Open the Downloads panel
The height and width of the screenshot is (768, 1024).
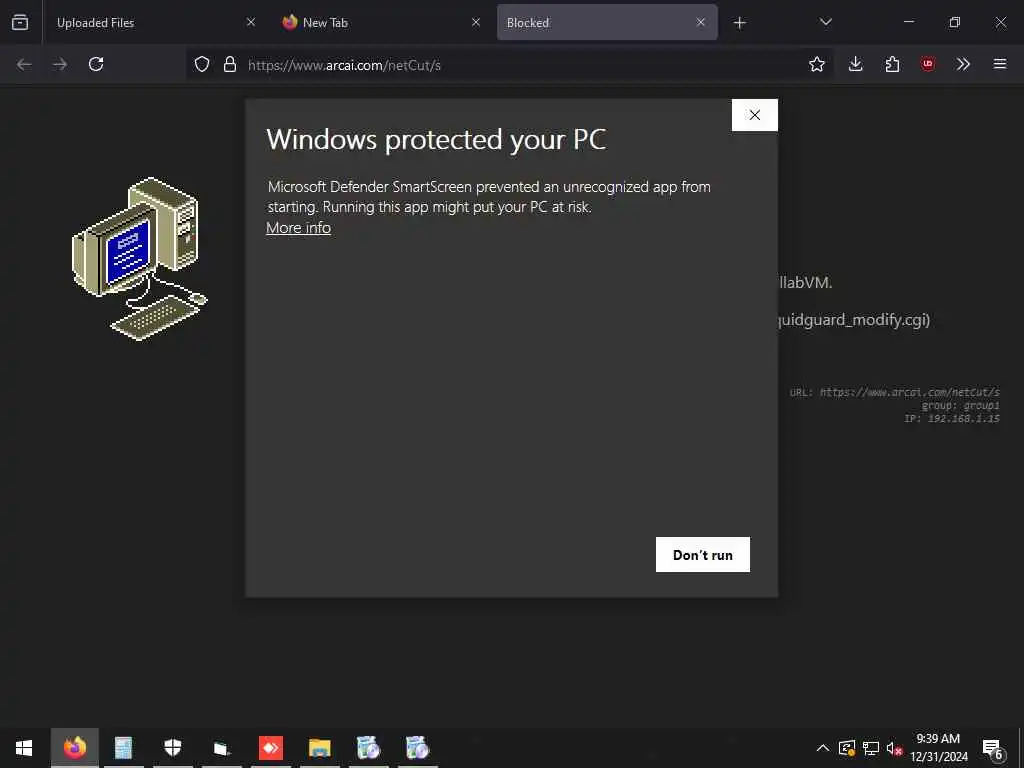point(856,64)
